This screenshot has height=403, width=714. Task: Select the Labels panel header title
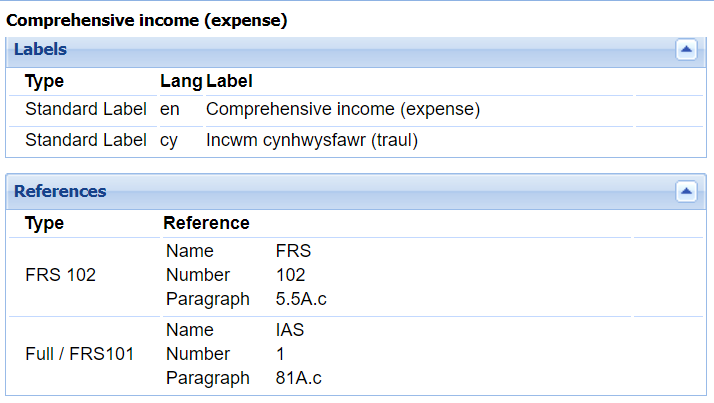click(41, 49)
